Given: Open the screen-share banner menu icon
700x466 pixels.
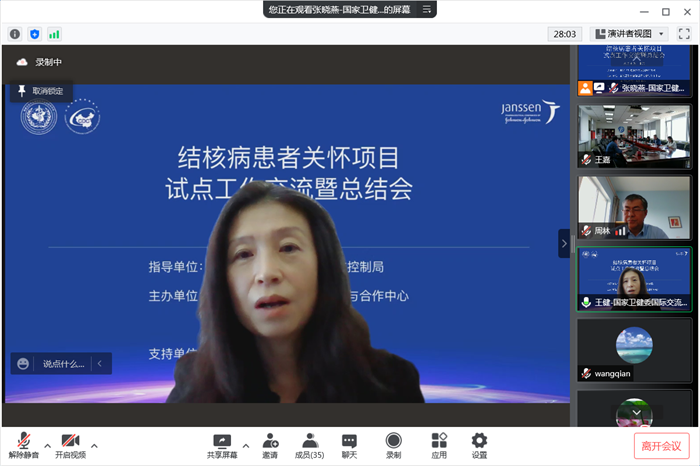Looking at the screenshot, I should click(x=427, y=9).
